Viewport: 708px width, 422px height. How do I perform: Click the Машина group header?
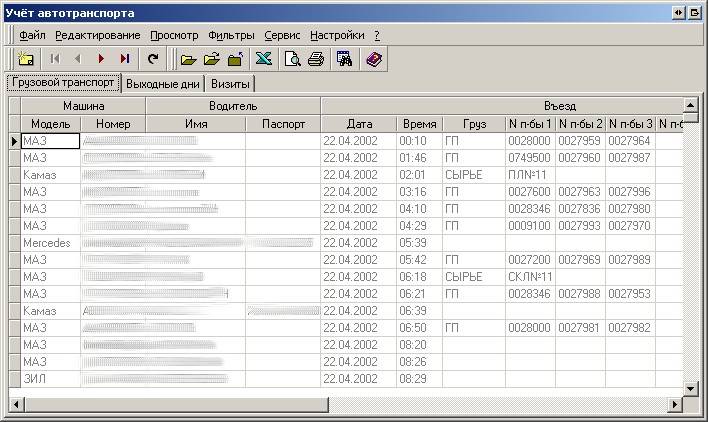(84, 106)
